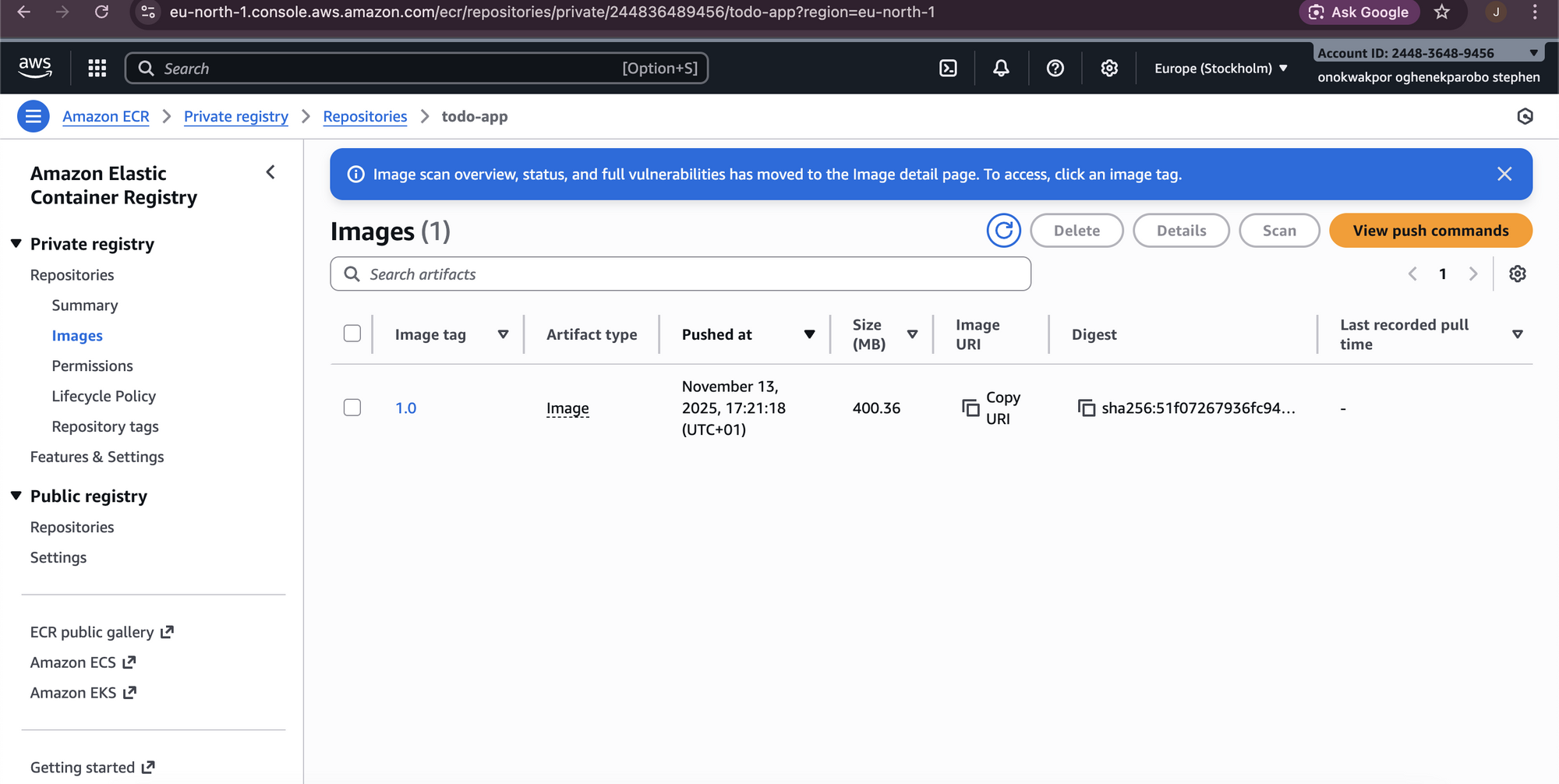Copy the sha256 digest
Viewport: 1559px width, 784px height.
(1086, 408)
